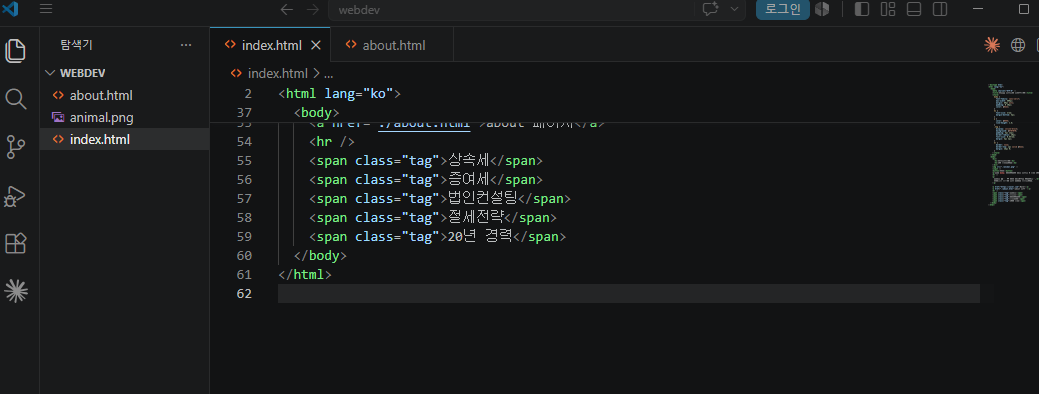
Task: Click the closing </body> tag
Action: [319, 256]
